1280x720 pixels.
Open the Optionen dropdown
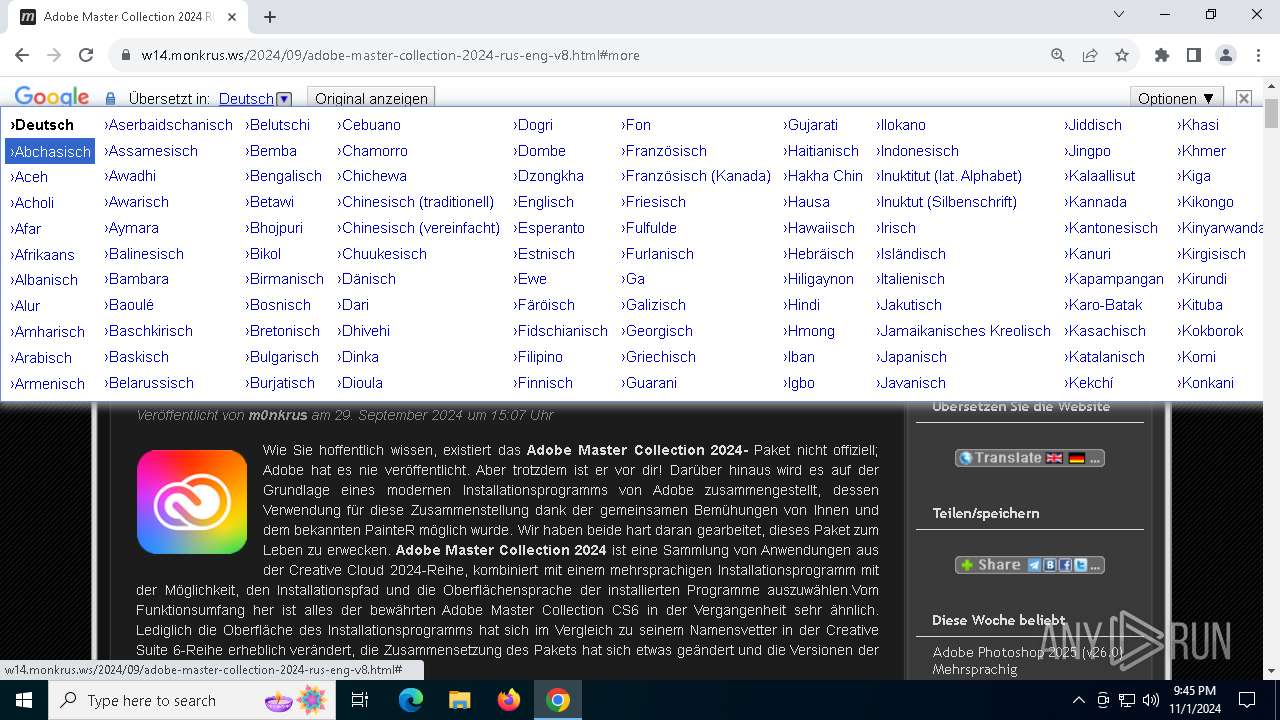1177,98
